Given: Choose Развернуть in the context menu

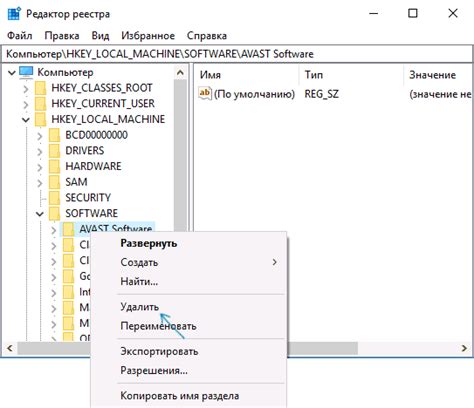Looking at the screenshot, I should 188,243.
